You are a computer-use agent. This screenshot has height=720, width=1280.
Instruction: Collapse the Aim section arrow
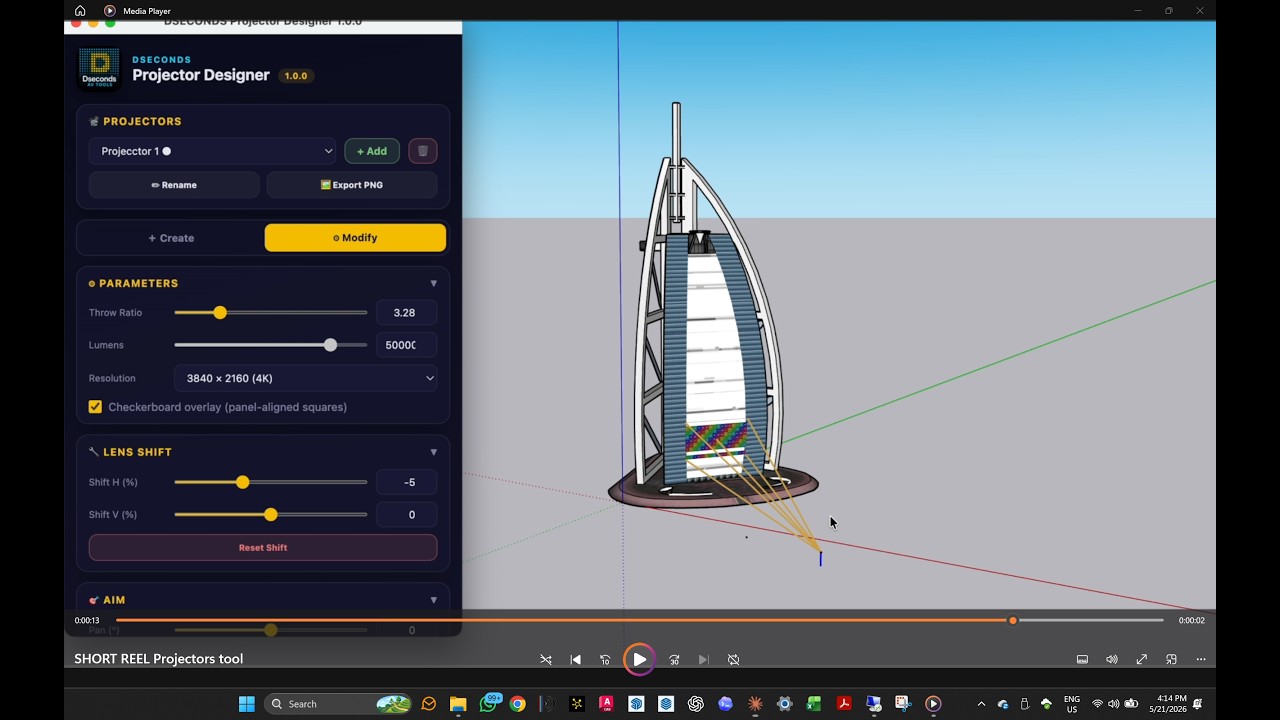click(x=433, y=600)
